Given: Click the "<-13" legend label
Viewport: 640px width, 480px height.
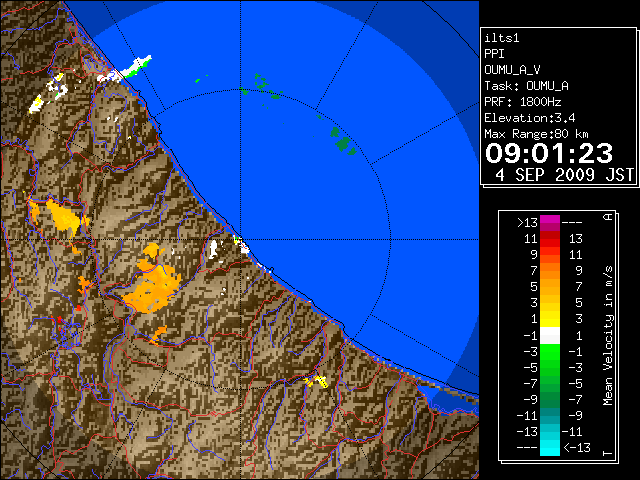Looking at the screenshot, I should click(577, 448).
